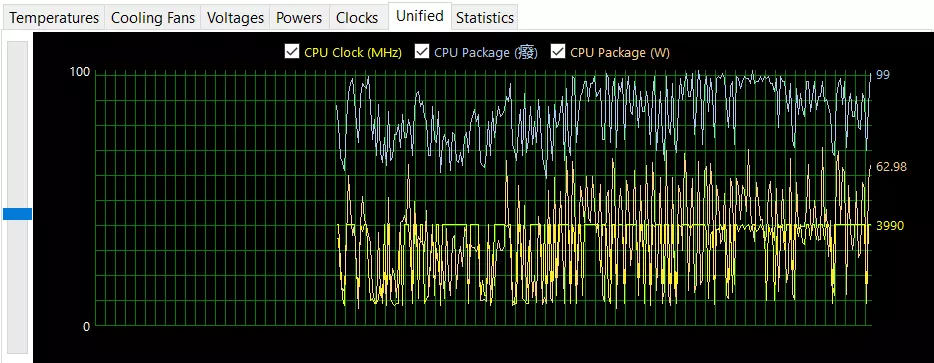Select the Voltages tab
The width and height of the screenshot is (934, 363).
click(235, 18)
